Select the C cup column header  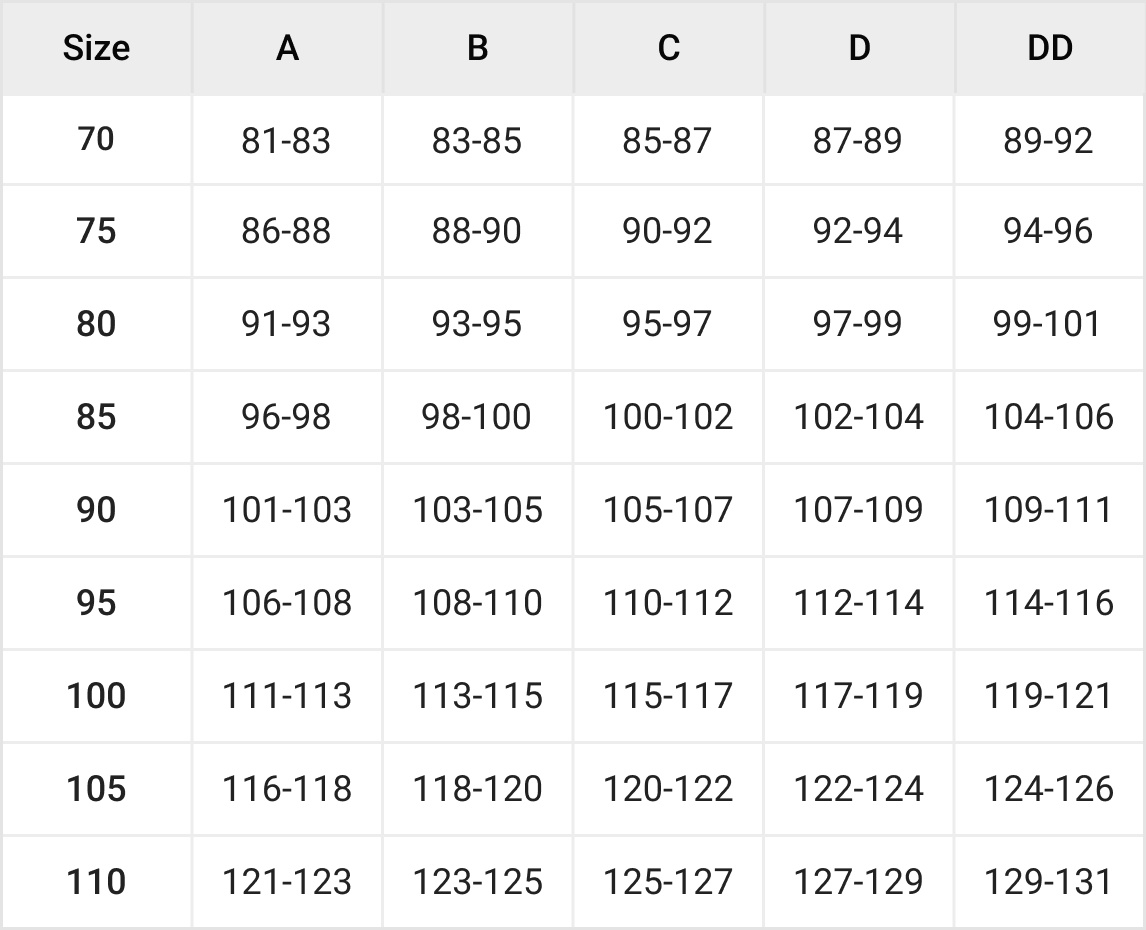click(x=668, y=48)
